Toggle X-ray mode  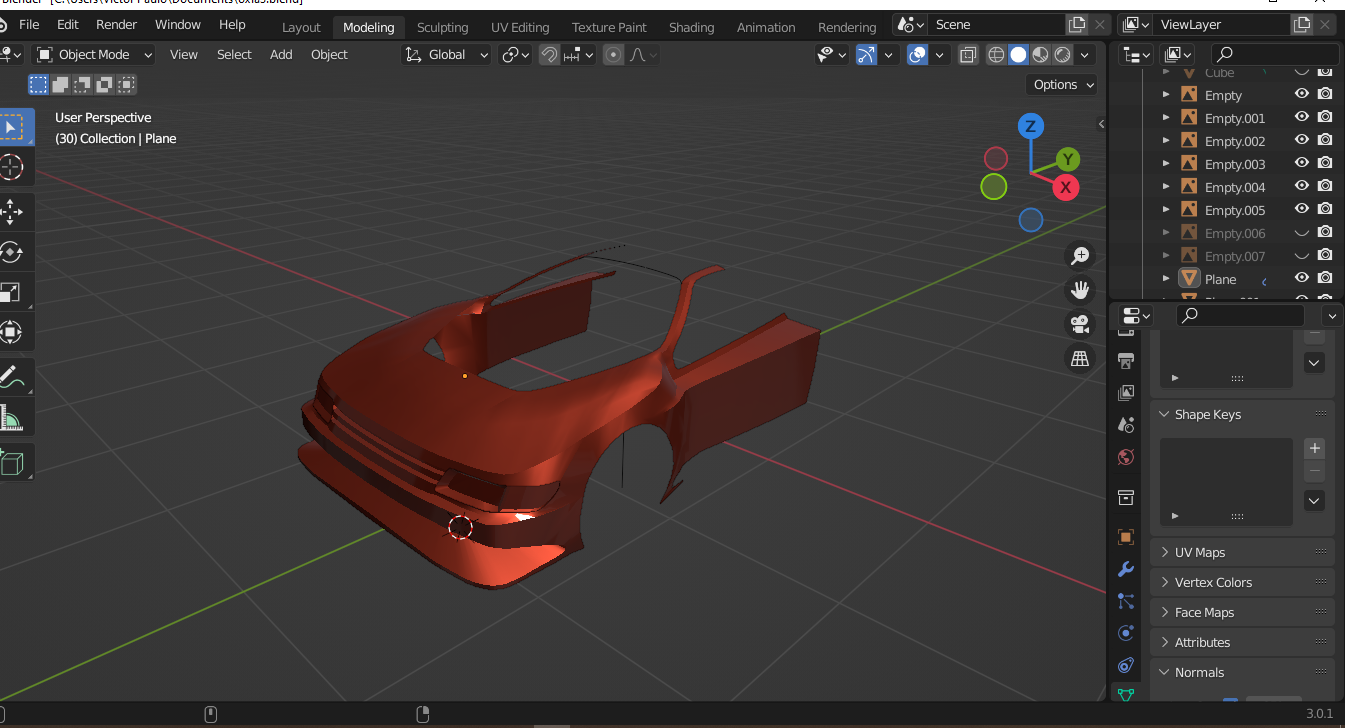click(x=968, y=55)
